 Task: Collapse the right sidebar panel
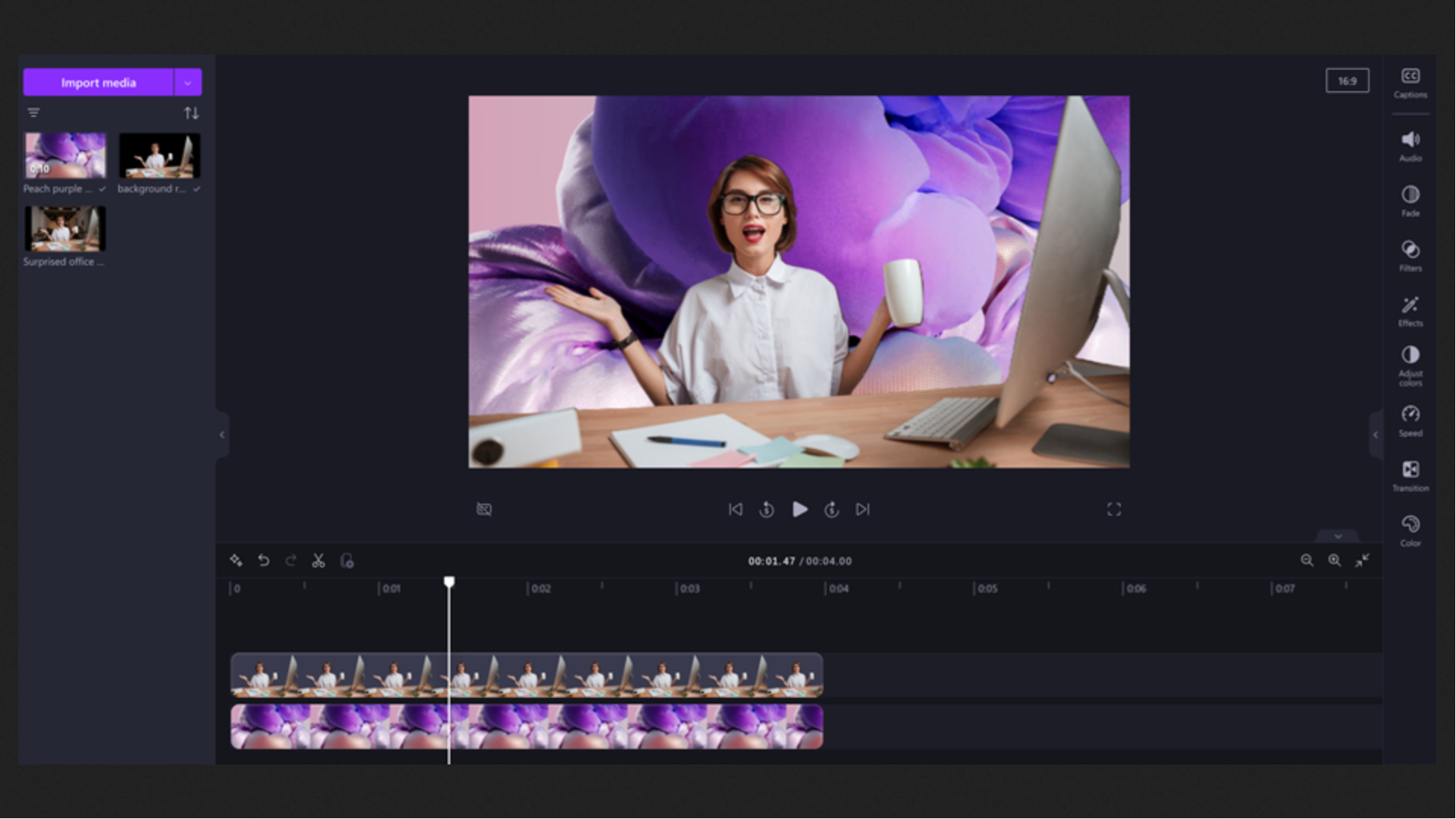click(1375, 435)
